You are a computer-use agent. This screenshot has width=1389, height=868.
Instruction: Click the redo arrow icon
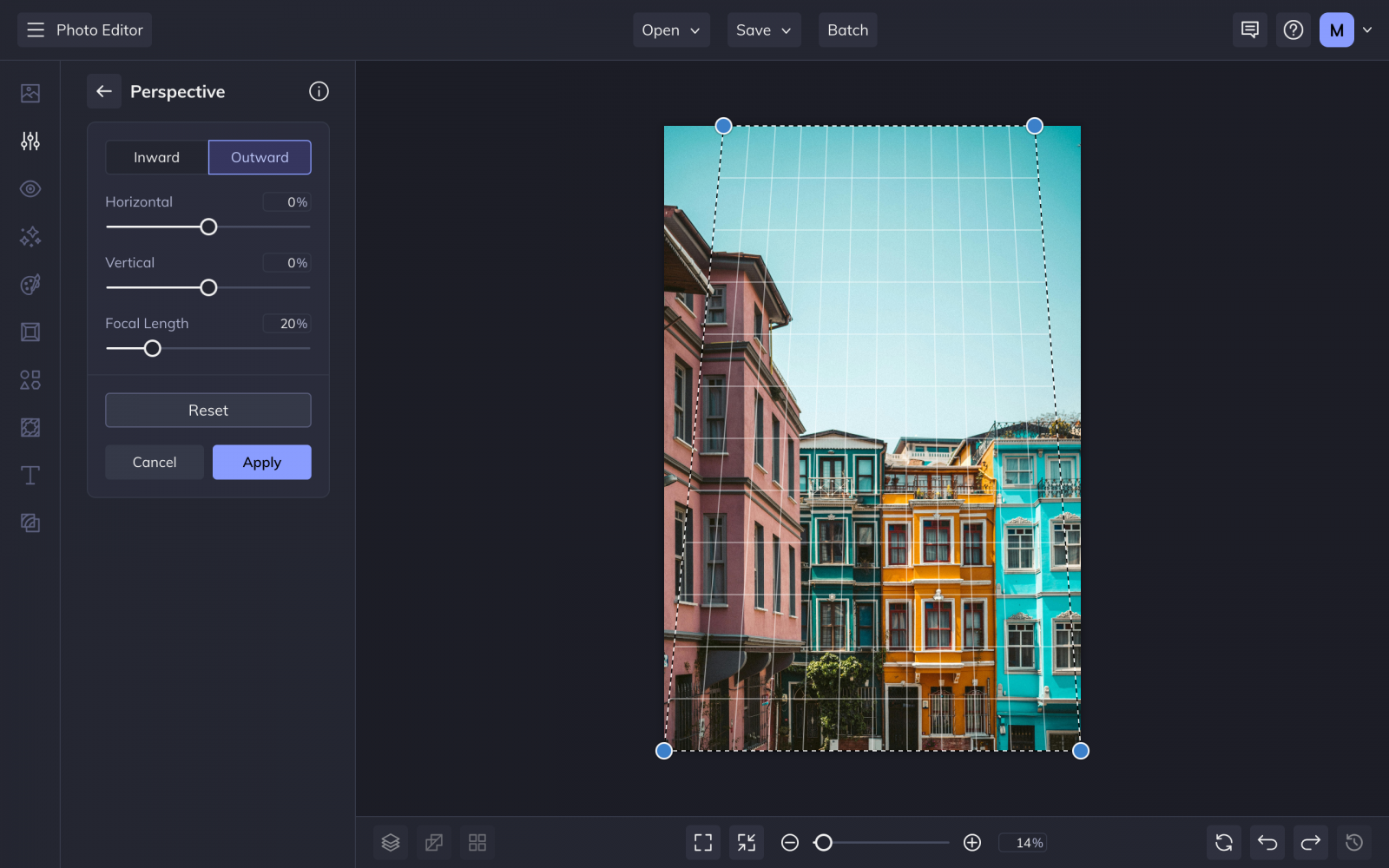pos(1311,842)
